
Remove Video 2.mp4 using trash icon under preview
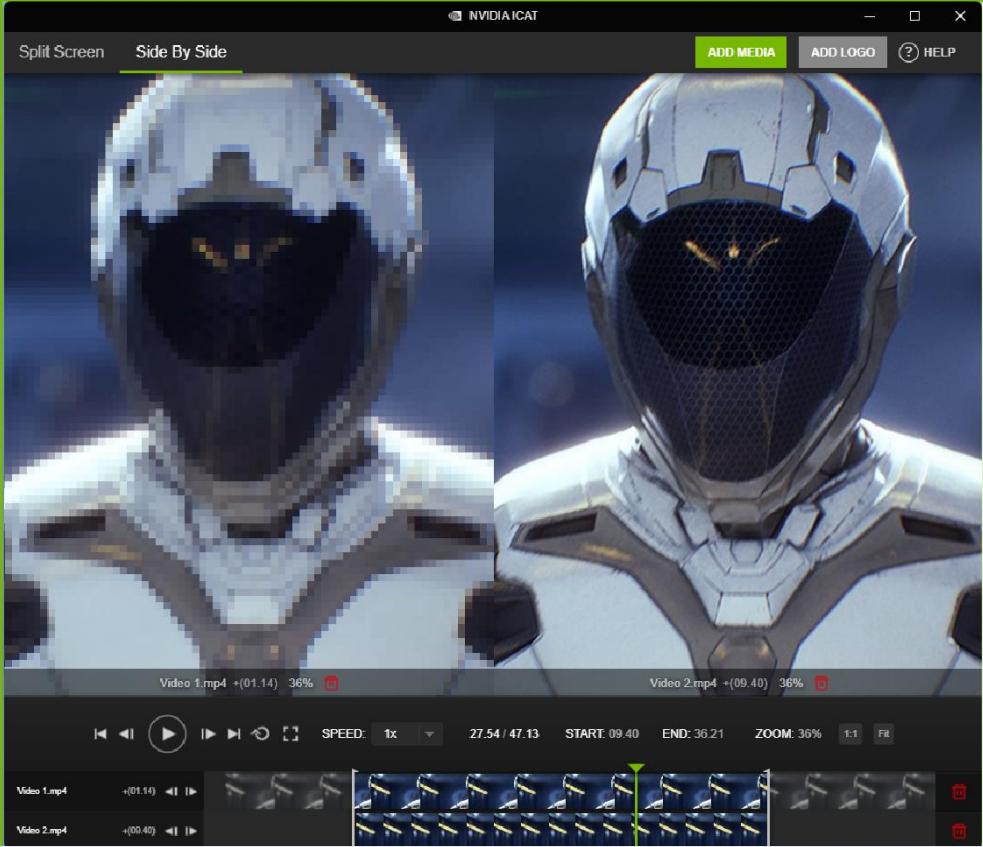point(822,683)
